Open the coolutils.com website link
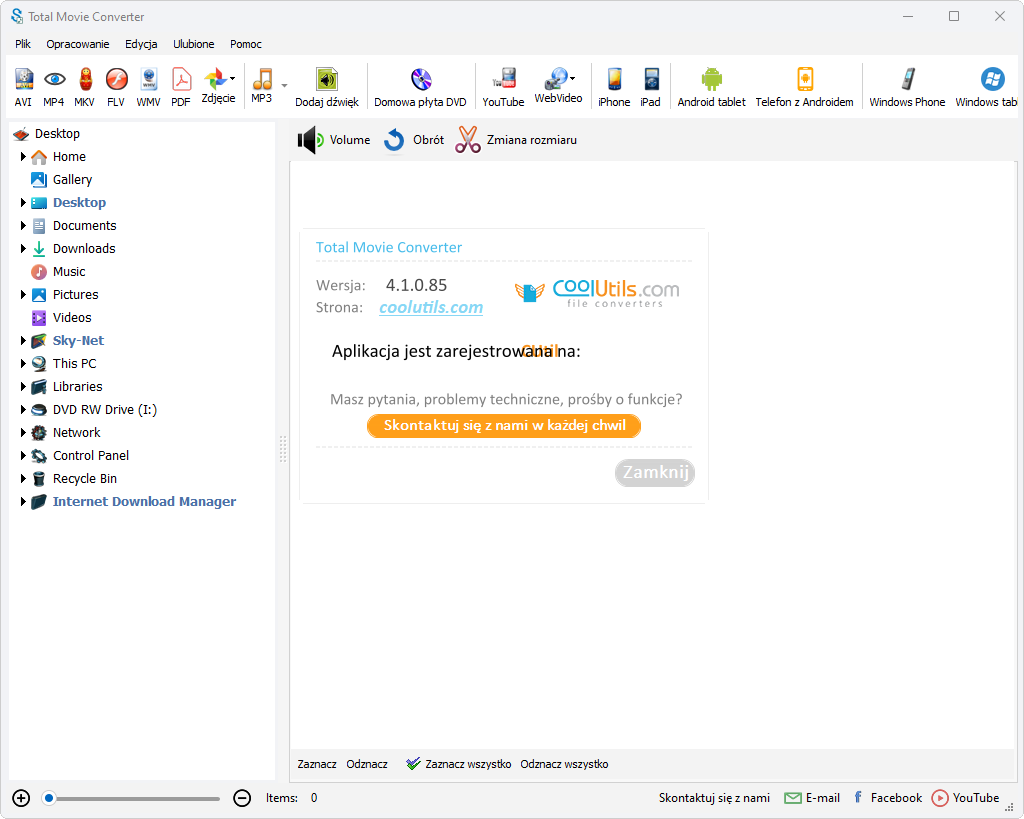Image resolution: width=1024 pixels, height=819 pixels. coord(431,308)
